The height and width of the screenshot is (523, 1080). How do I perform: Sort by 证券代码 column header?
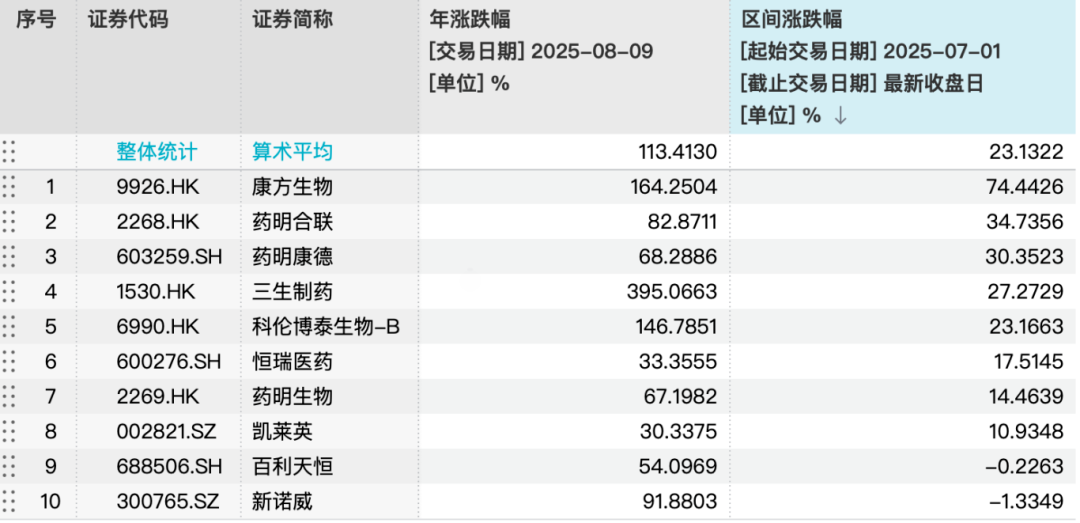click(128, 19)
